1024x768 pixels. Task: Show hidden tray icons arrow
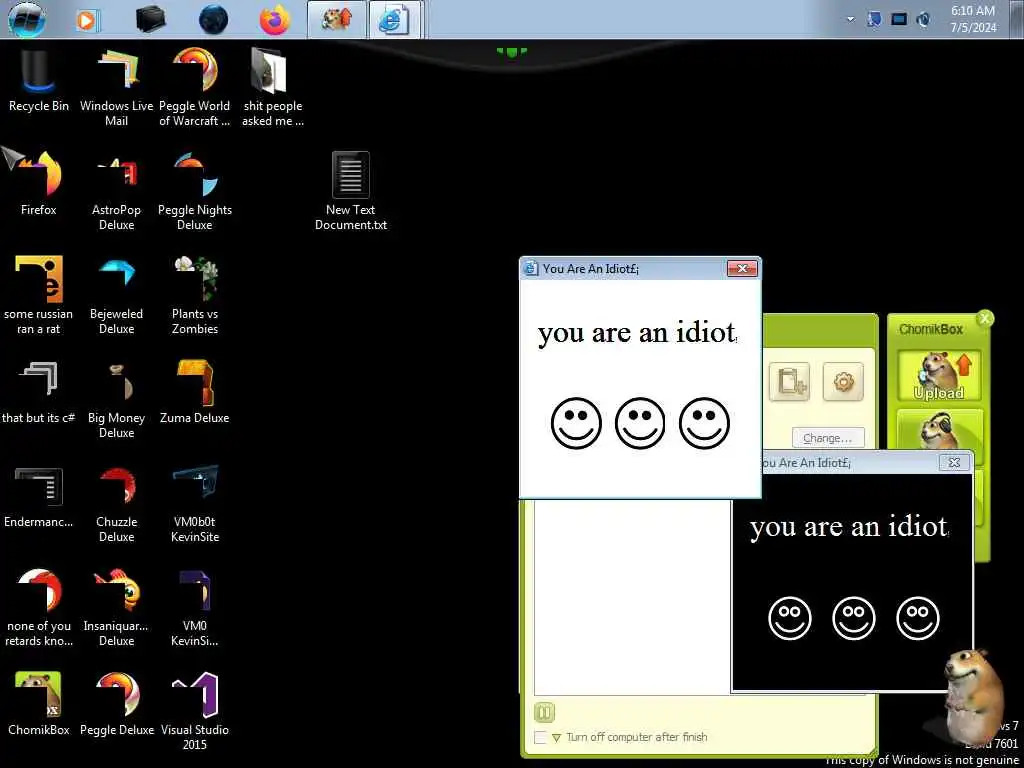click(850, 20)
